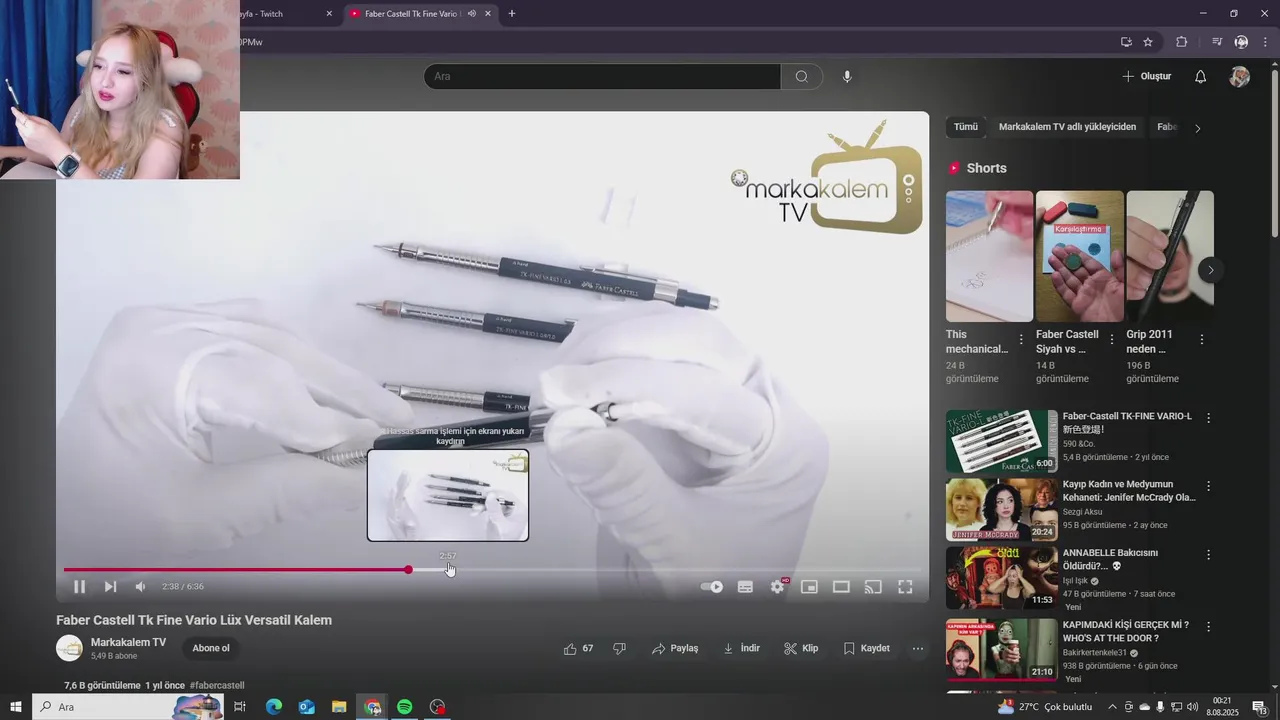Toggle subtitles/closed captions in the player
This screenshot has height=720, width=1280.
pos(745,587)
